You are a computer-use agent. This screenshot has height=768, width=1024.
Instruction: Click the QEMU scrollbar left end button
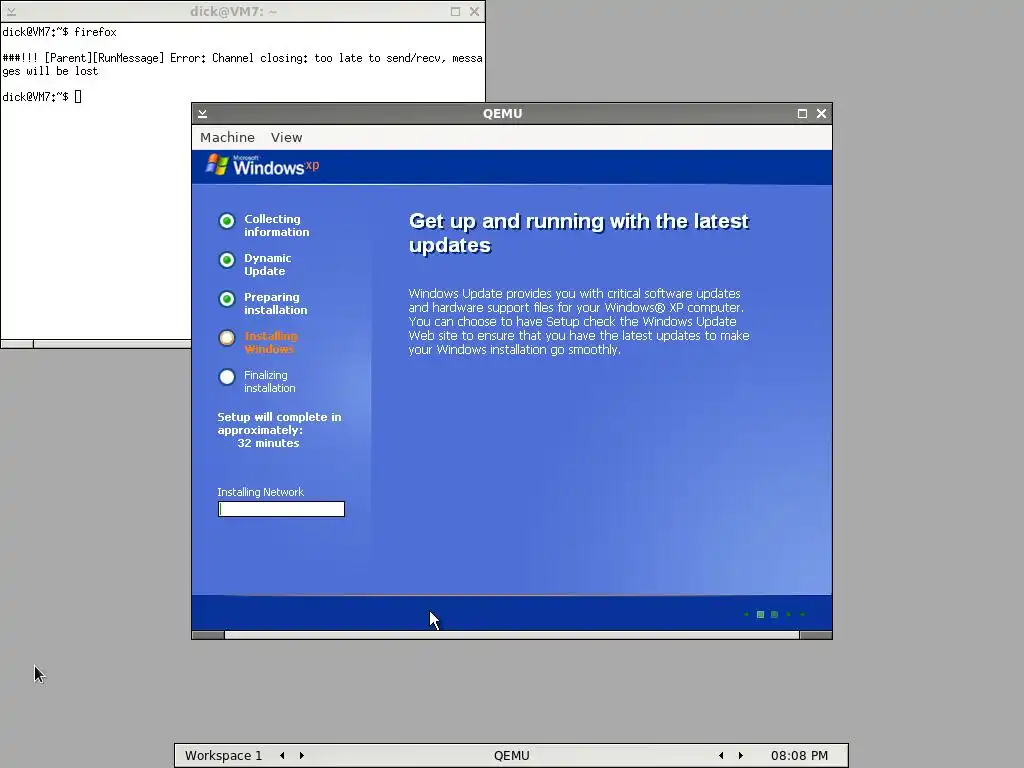click(x=208, y=635)
